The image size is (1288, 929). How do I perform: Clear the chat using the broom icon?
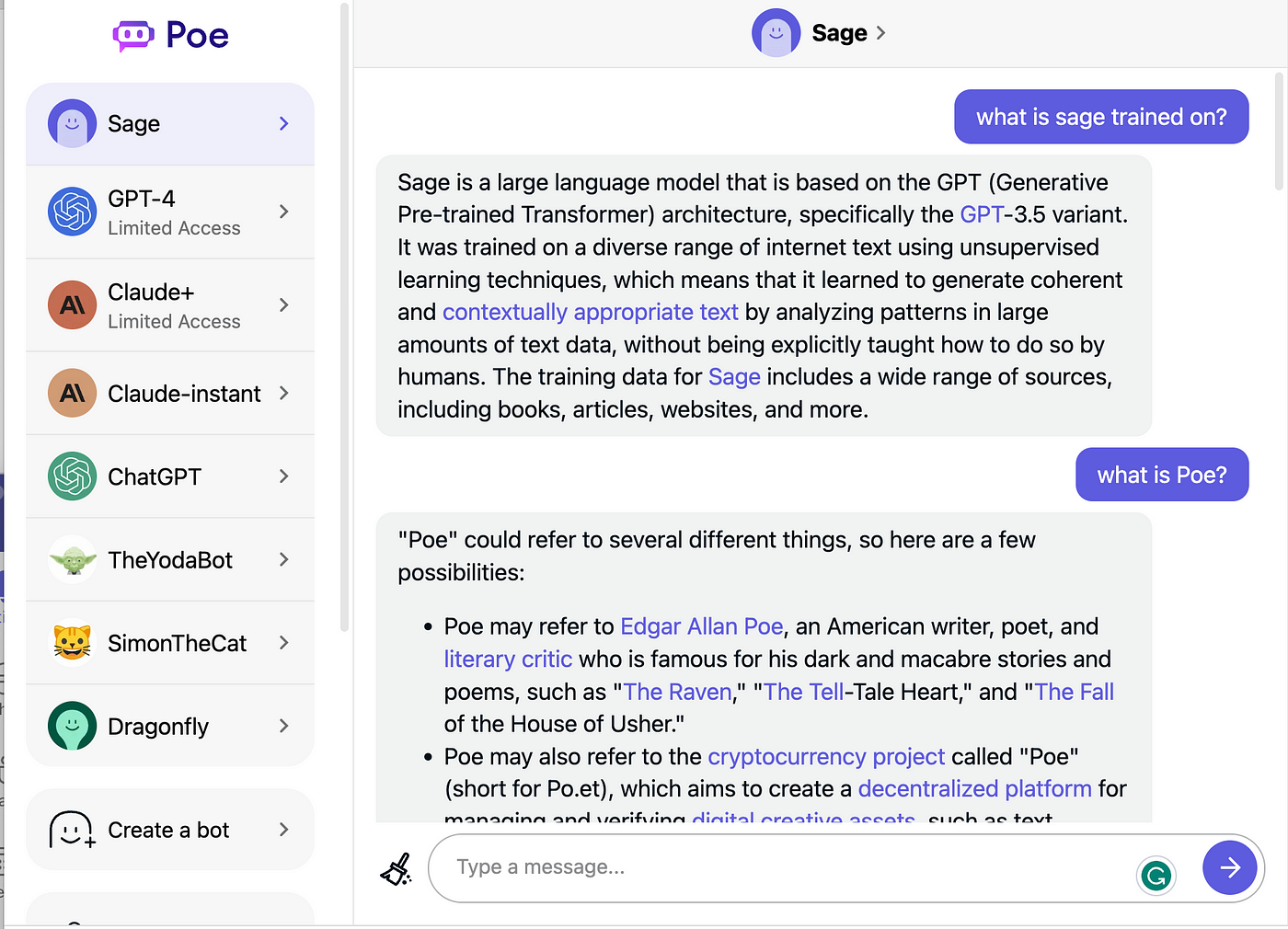tap(396, 867)
